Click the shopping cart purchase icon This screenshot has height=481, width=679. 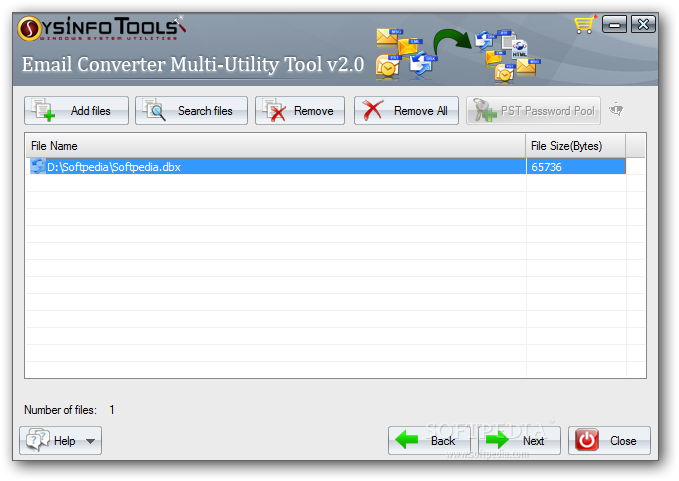[585, 24]
